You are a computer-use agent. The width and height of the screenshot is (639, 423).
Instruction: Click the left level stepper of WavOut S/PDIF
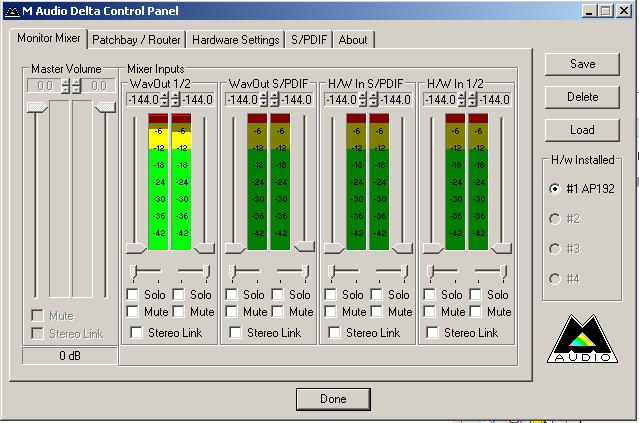(x=264, y=99)
